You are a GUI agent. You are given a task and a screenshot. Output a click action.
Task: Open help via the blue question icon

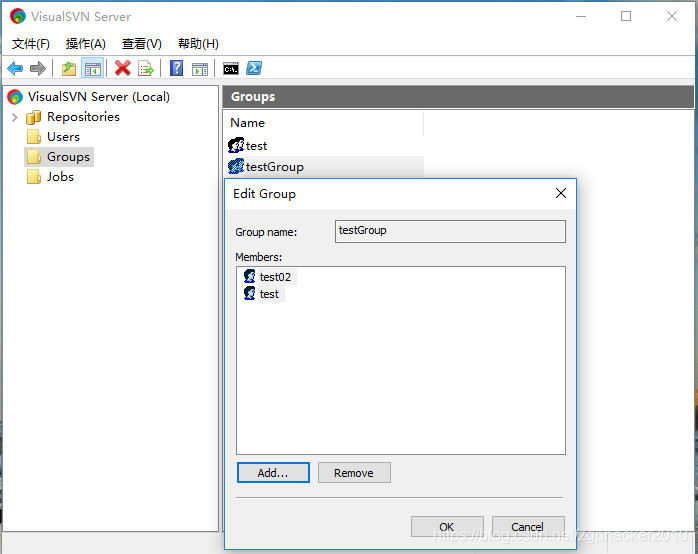pos(176,68)
